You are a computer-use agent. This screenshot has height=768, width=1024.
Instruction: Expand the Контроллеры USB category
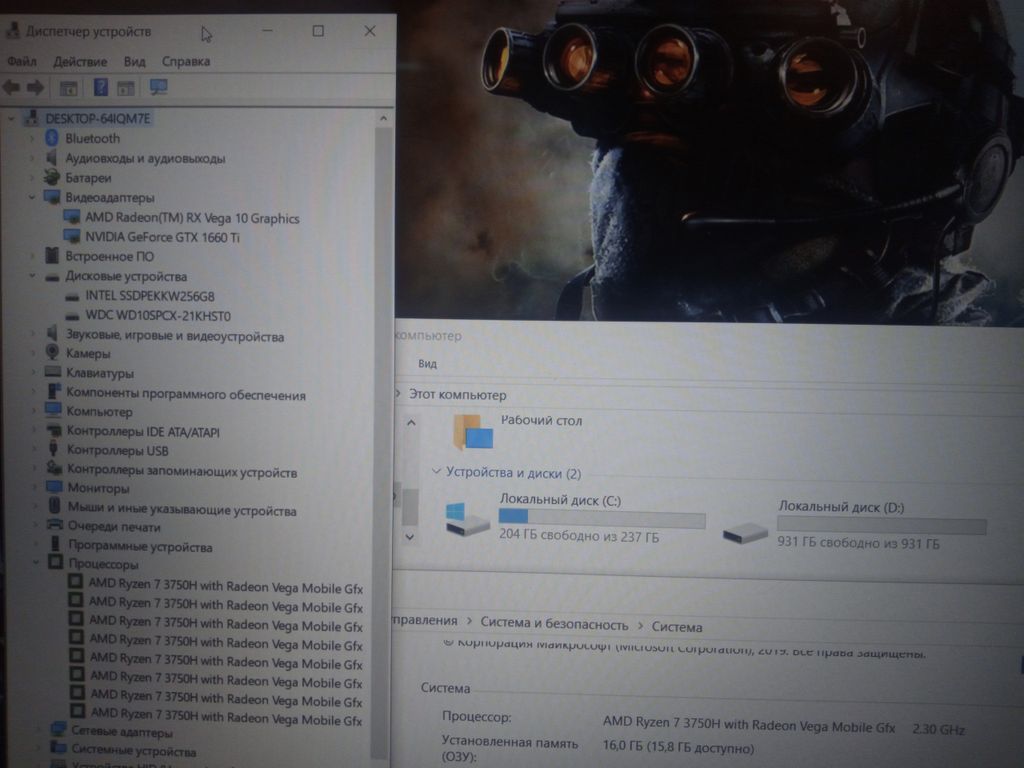coord(33,449)
